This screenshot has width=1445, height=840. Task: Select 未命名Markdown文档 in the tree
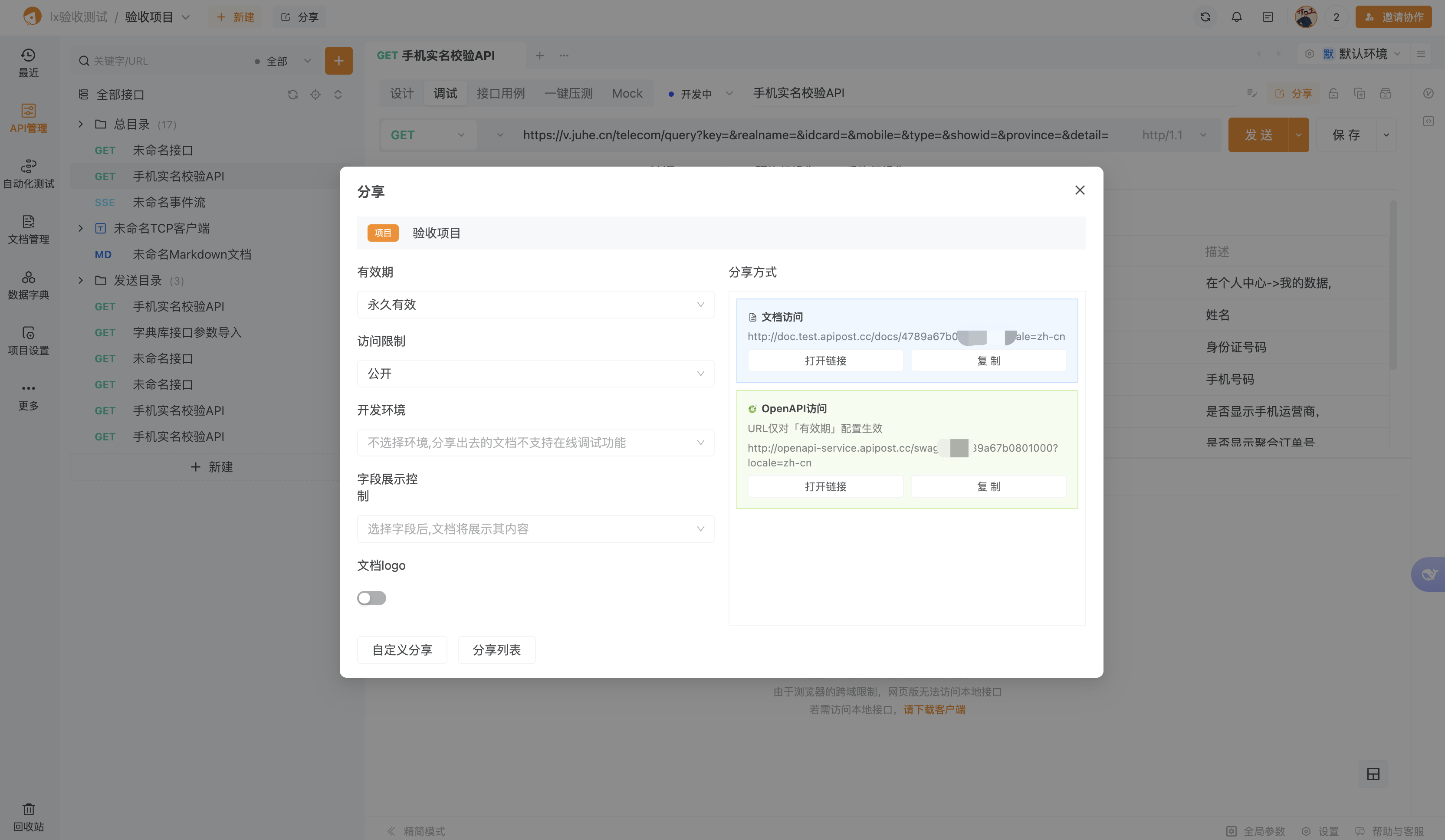[191, 254]
